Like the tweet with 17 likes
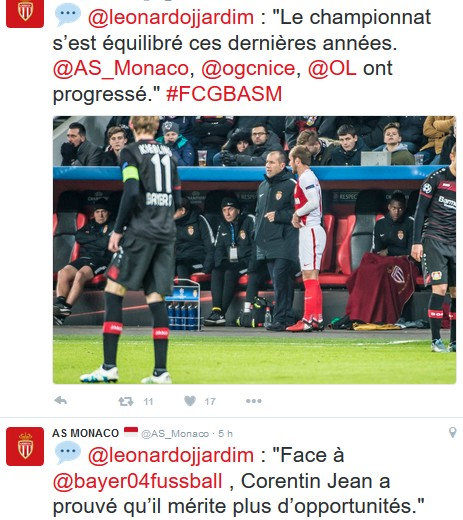This screenshot has width=463, height=520. coord(190,401)
